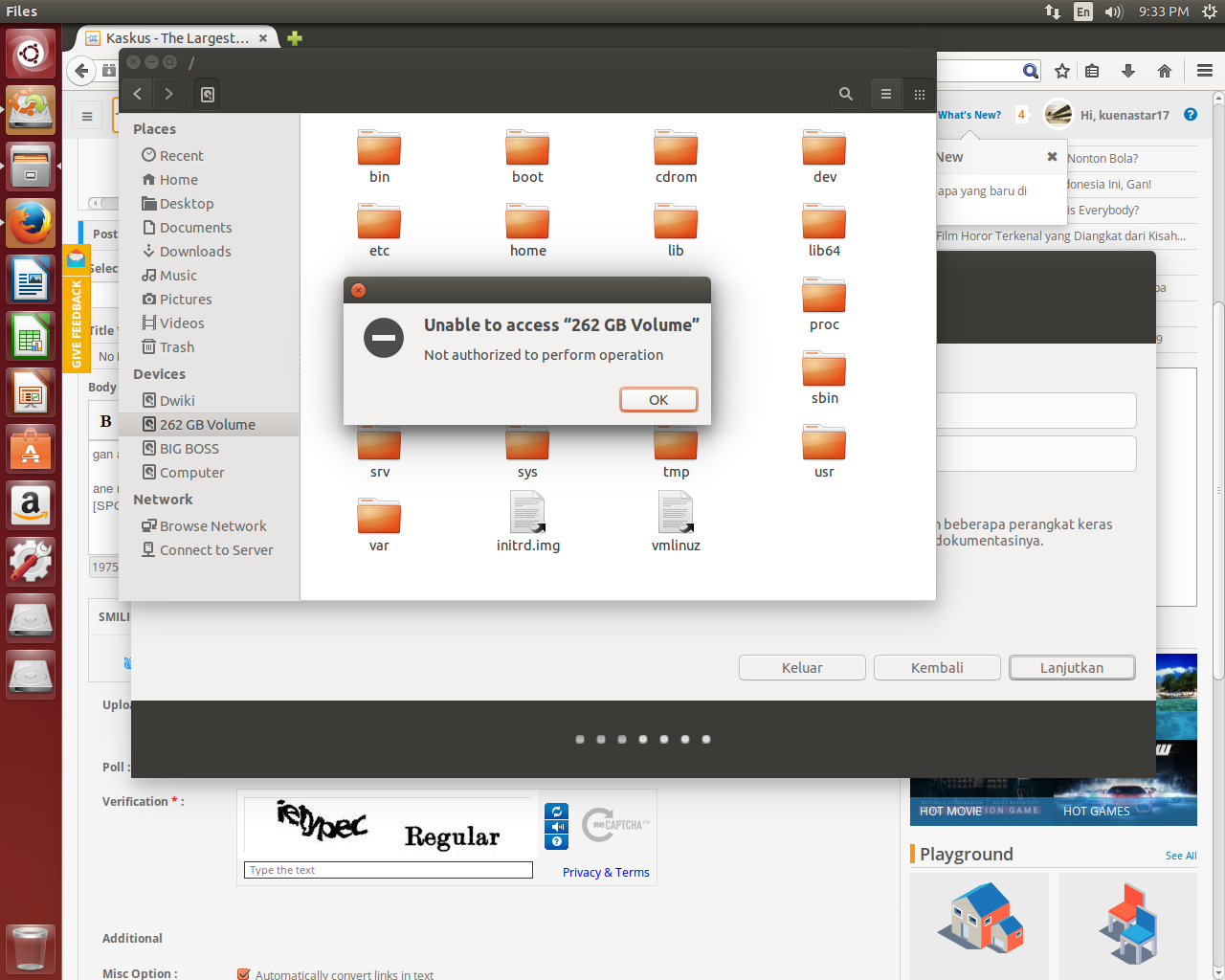1225x980 pixels.
Task: Open Trash from the launcher
Action: pyautogui.click(x=31, y=947)
